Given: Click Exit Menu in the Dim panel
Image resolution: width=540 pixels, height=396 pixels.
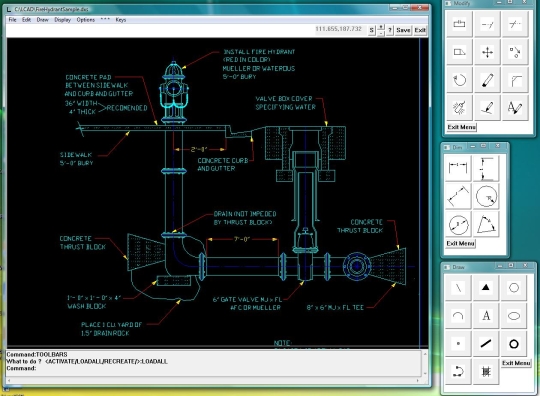Looking at the screenshot, I should click(x=460, y=243).
